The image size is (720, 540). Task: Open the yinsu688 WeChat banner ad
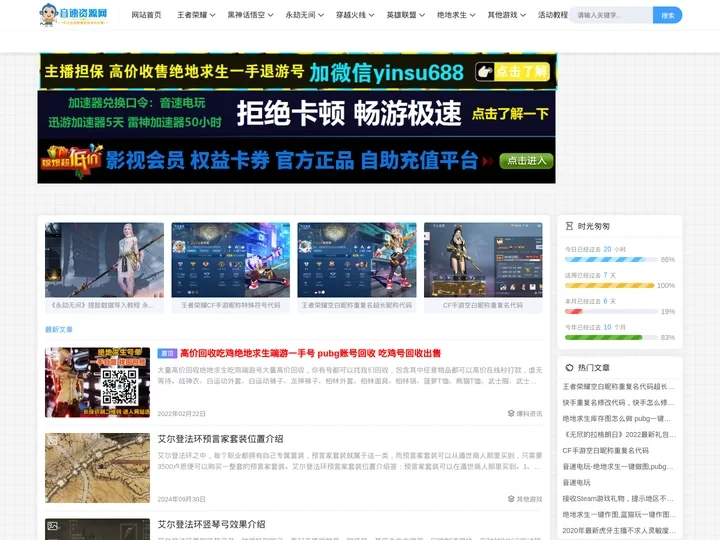[298, 72]
